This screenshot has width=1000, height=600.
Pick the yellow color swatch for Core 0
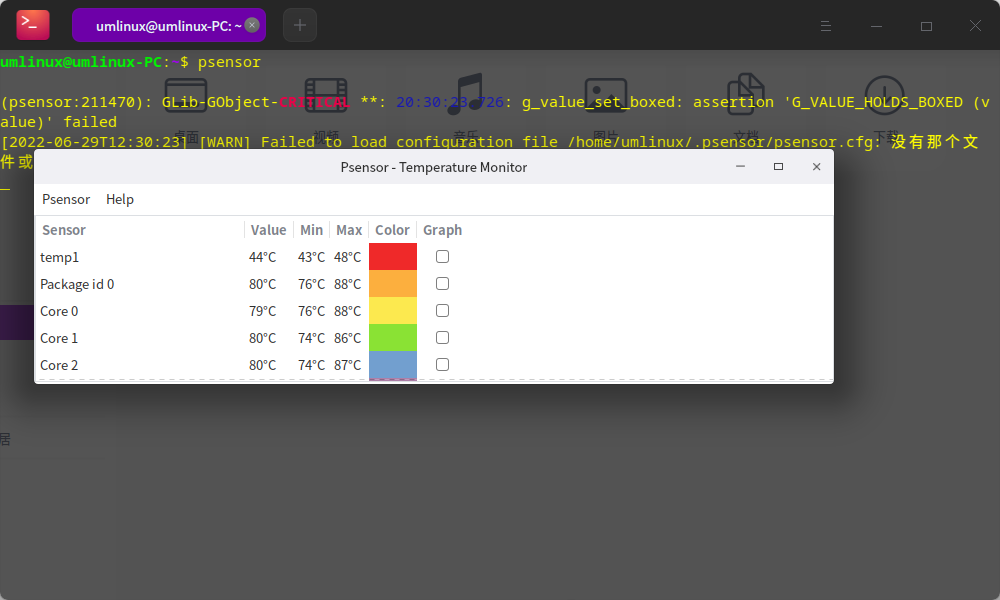(393, 311)
